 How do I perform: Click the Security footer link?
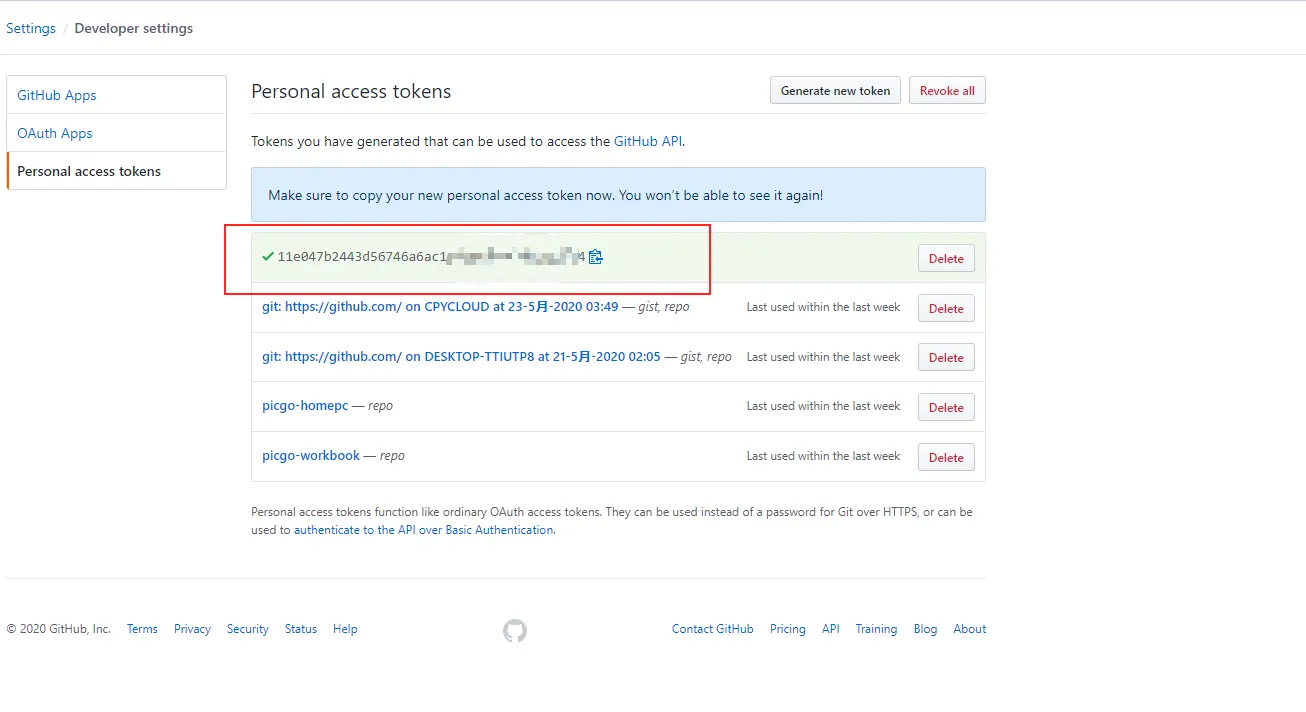point(248,629)
